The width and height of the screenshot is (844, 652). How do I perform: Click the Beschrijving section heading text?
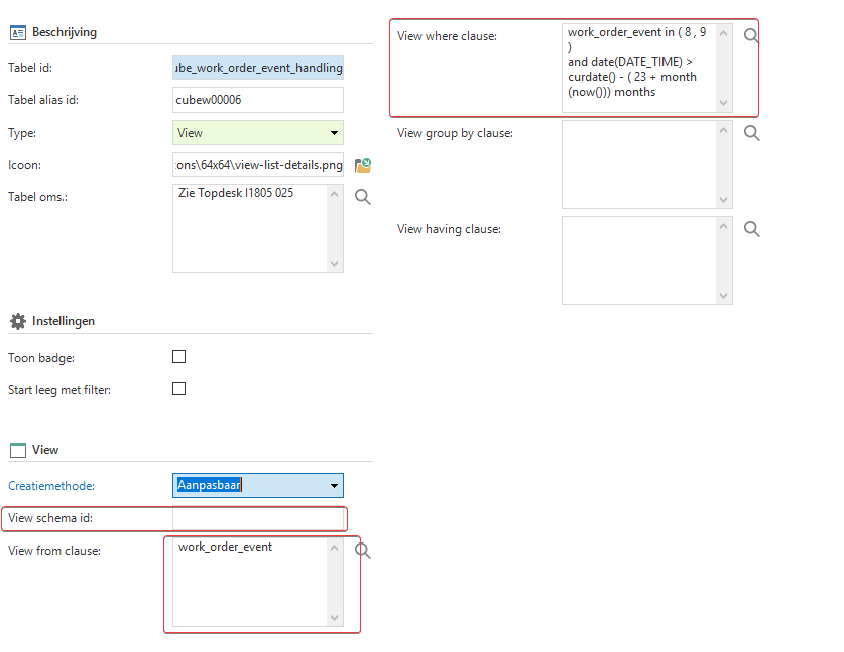(x=65, y=32)
